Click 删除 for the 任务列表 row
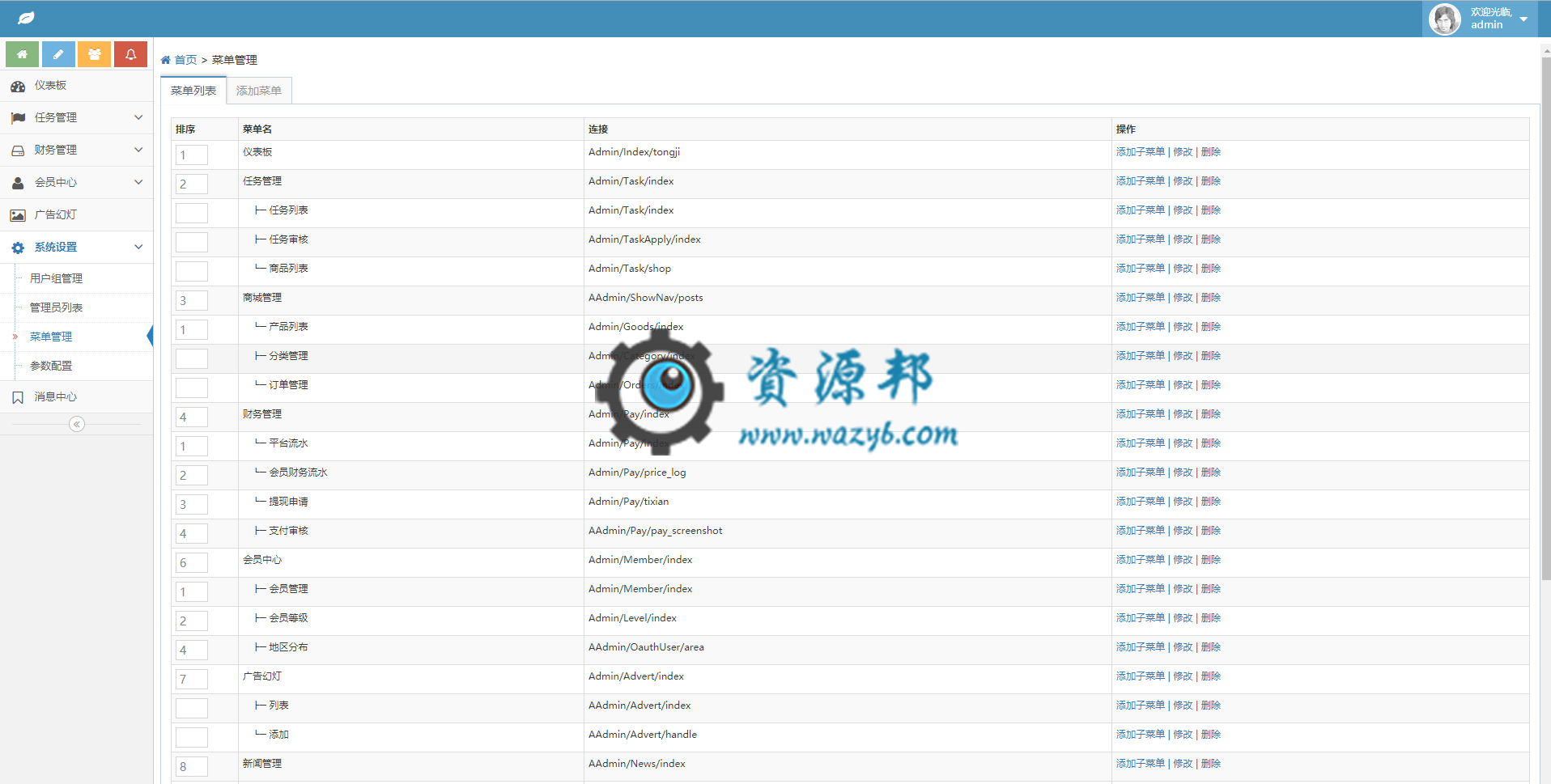Screen dimensions: 1551x784 (1211, 210)
